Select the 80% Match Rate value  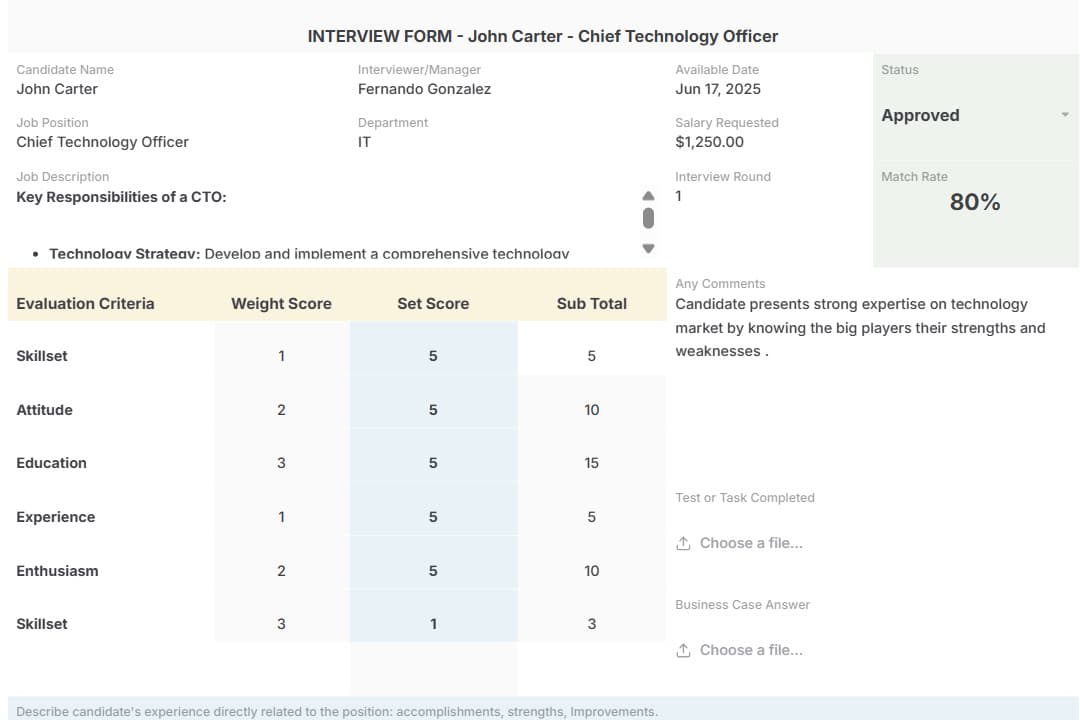coord(974,202)
